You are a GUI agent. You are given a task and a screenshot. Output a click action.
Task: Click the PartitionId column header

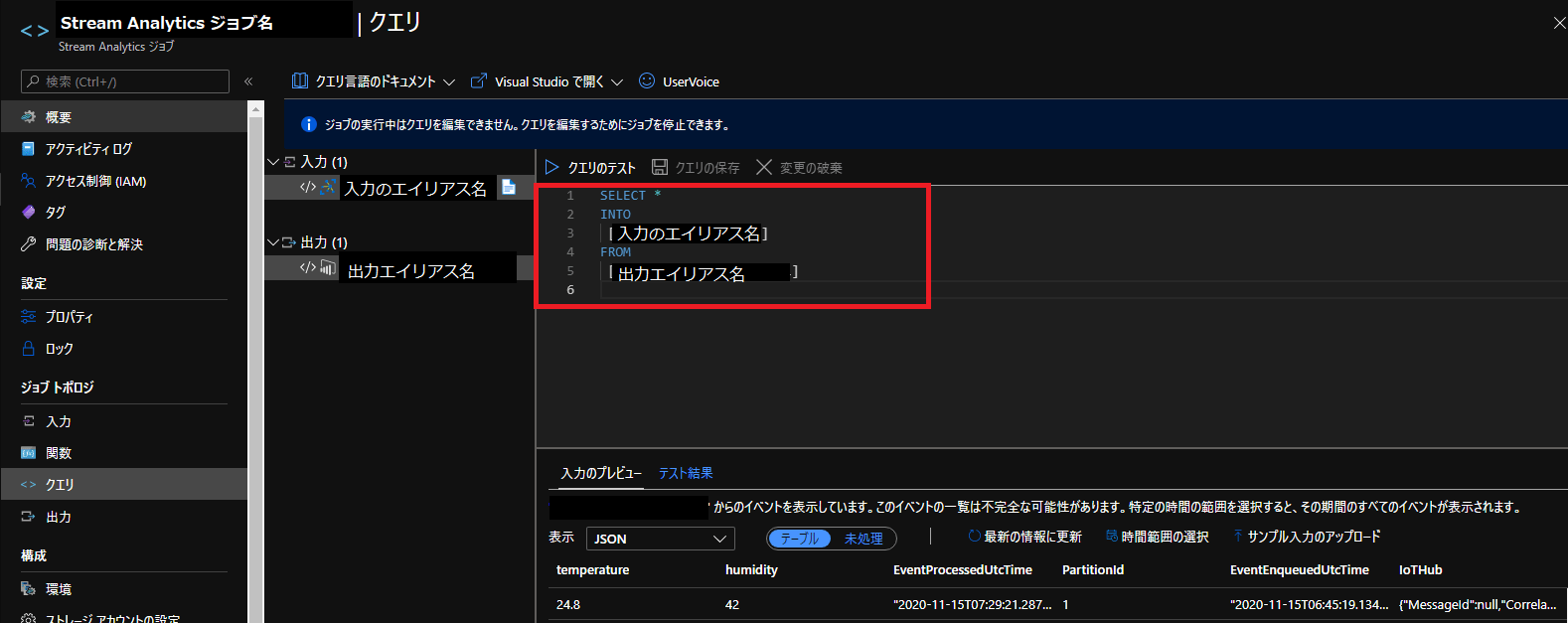tap(1092, 570)
